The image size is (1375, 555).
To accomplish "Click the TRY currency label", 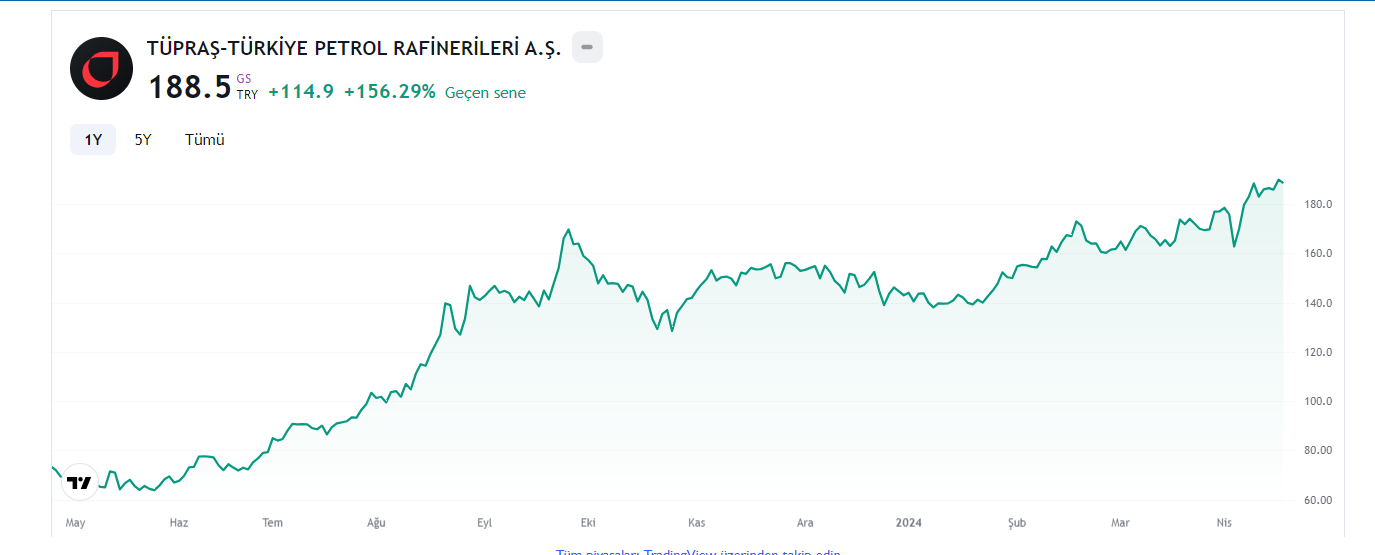I will 247,95.
